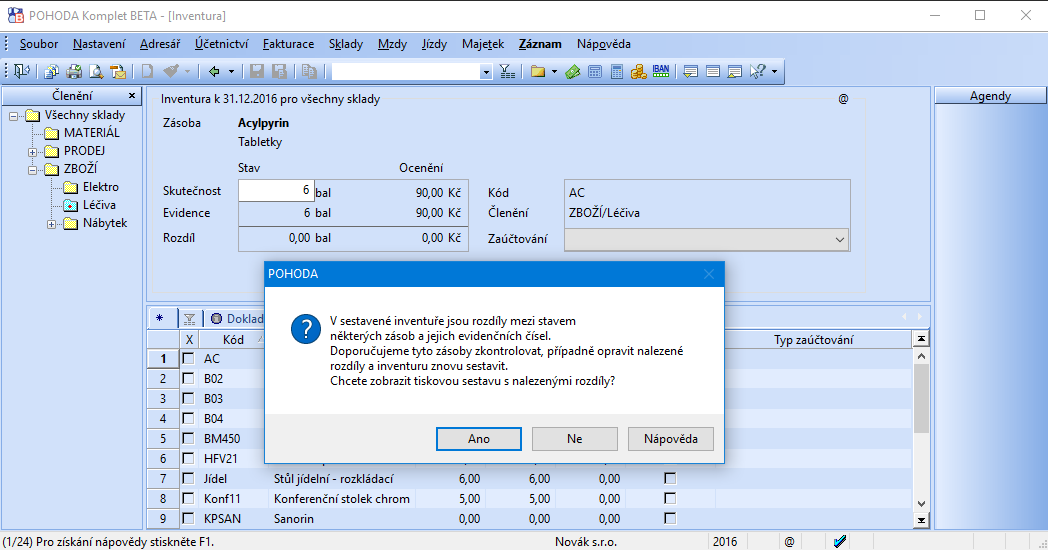Click the exit door toolbar icon
The width and height of the screenshot is (1048, 550).
tap(22, 72)
